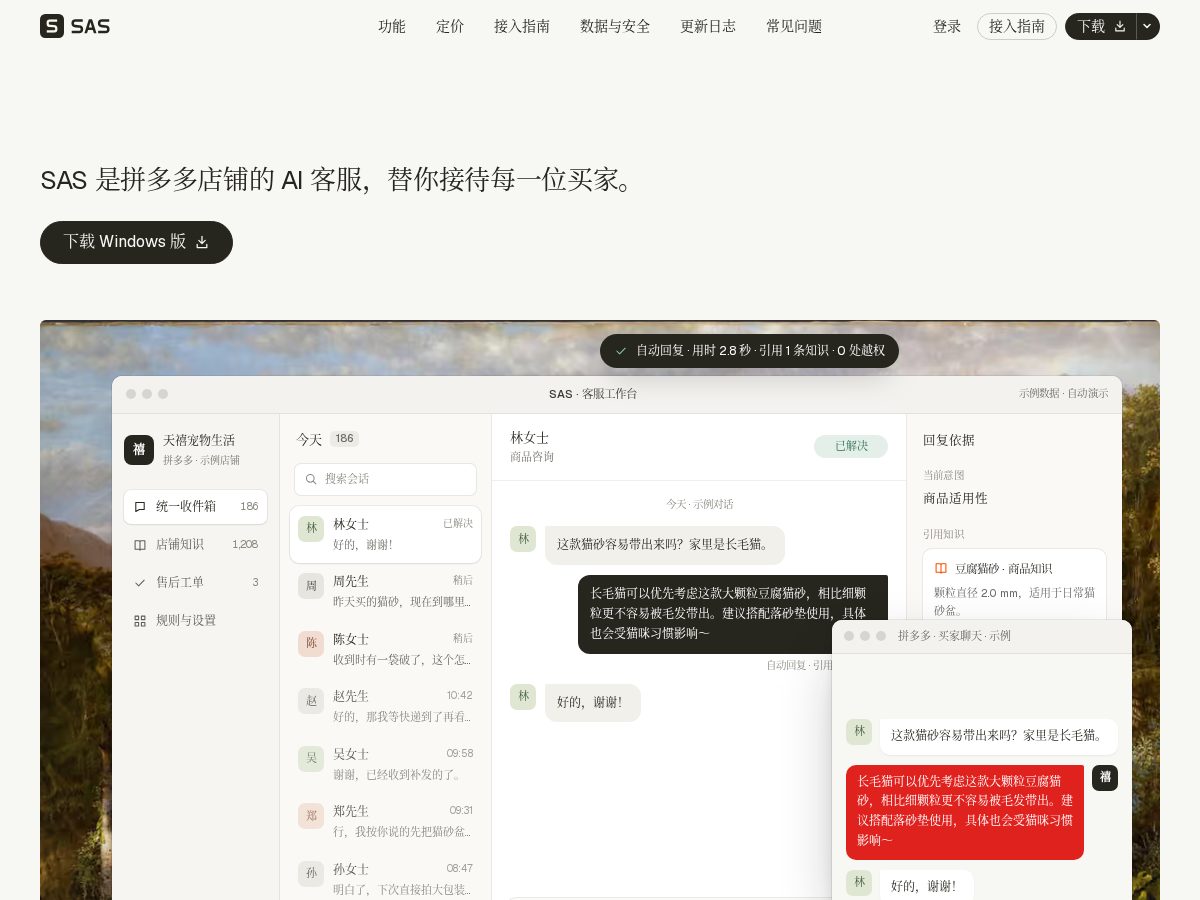Click the 186 count badge beside 今天
Viewport: 1200px width, 900px height.
point(344,439)
